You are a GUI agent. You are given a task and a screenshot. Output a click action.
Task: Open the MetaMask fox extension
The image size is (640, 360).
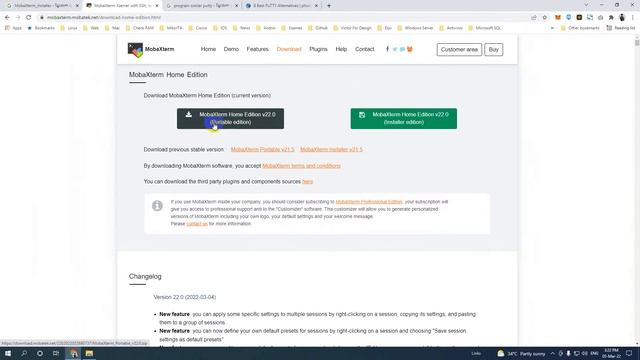coord(558,18)
